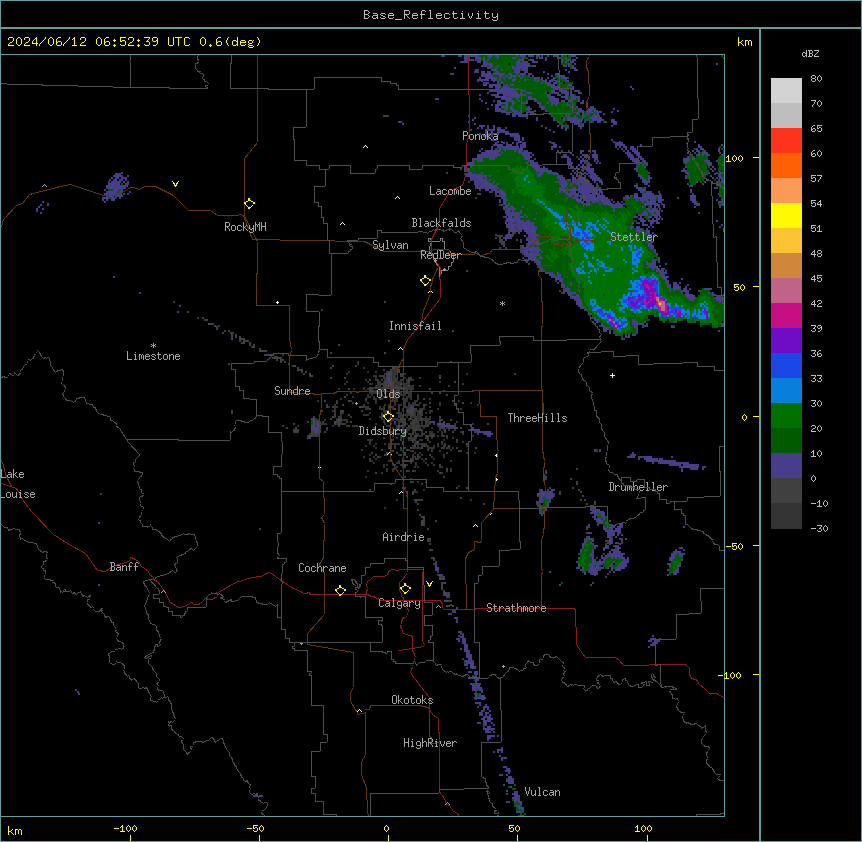Select the yellow V marker northwest of RockyMH
This screenshot has height=842, width=862.
click(x=175, y=184)
